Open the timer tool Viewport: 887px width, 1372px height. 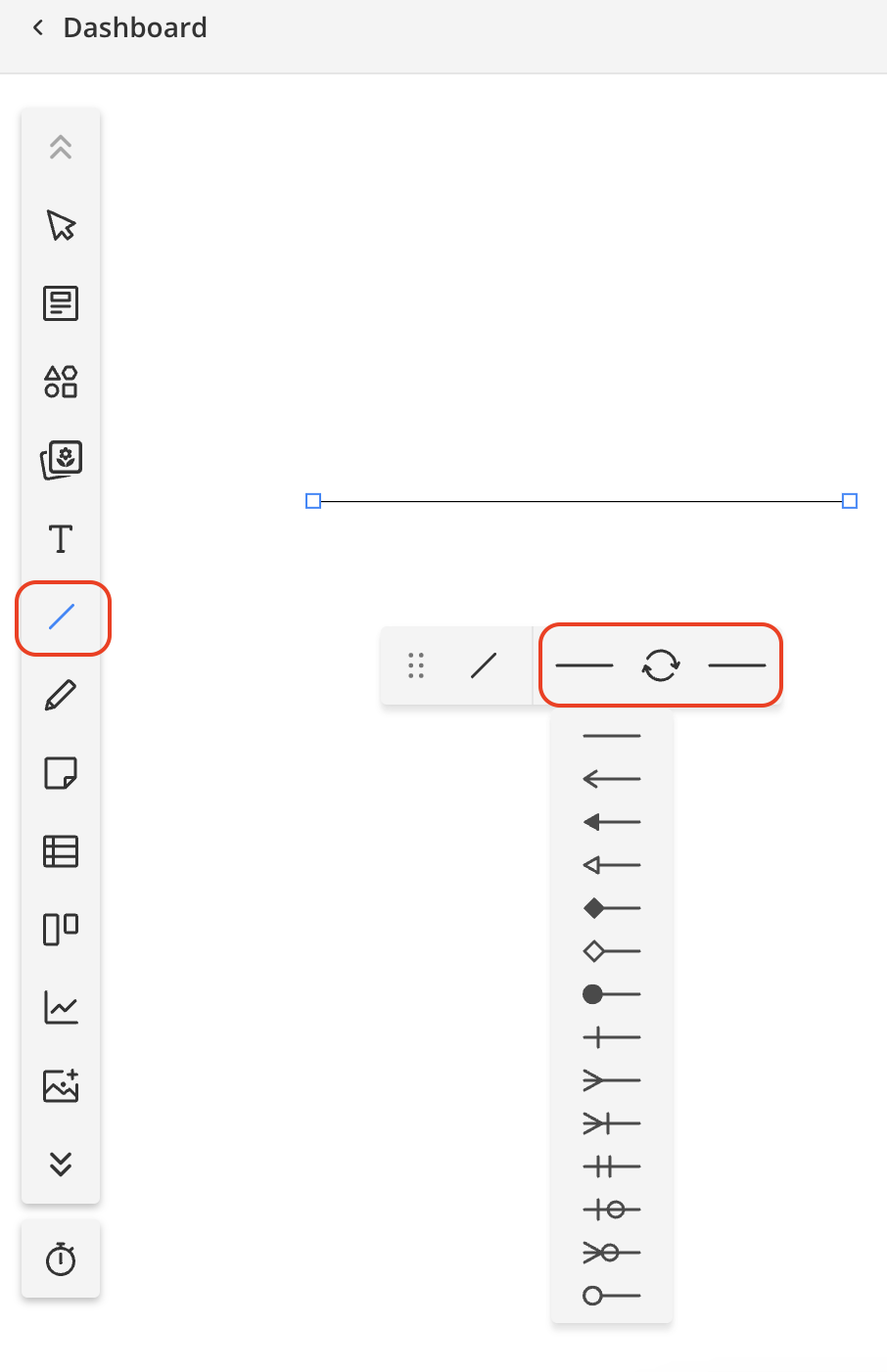(61, 1258)
